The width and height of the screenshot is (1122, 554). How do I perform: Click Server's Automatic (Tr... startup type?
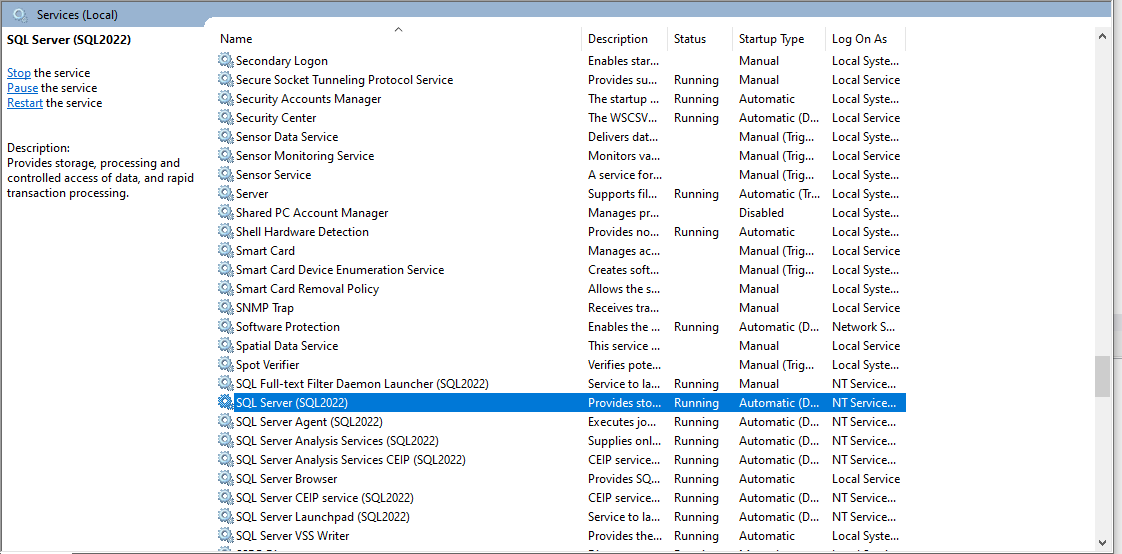point(779,194)
